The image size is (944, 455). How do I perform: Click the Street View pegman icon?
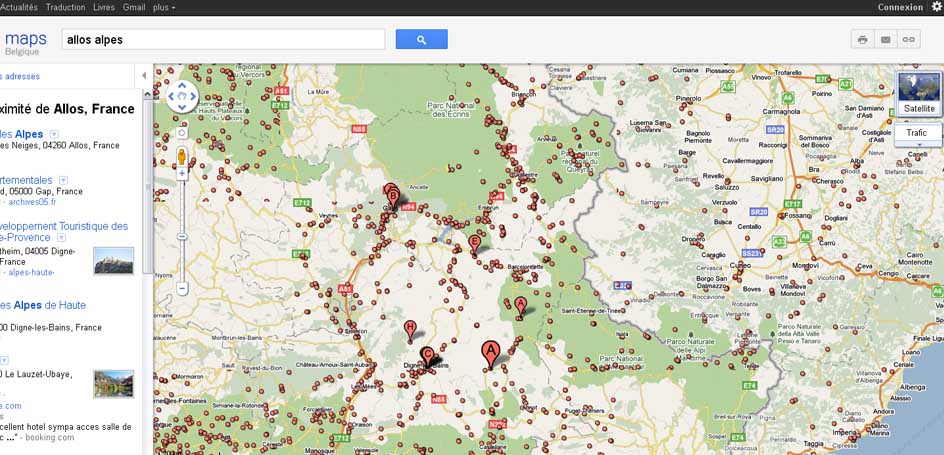pyautogui.click(x=182, y=156)
